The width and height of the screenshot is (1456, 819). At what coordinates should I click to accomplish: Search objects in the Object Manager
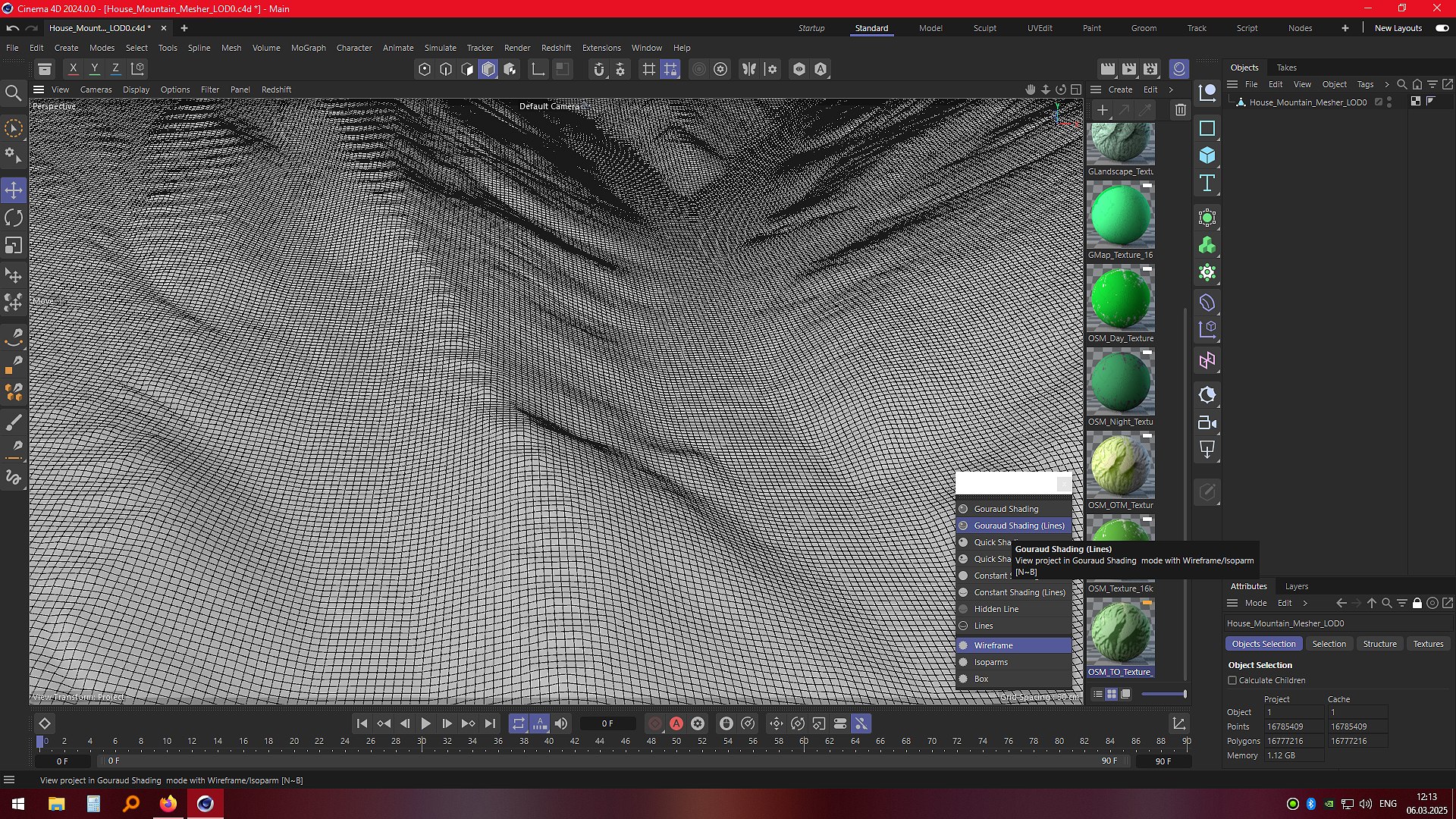[x=1402, y=84]
